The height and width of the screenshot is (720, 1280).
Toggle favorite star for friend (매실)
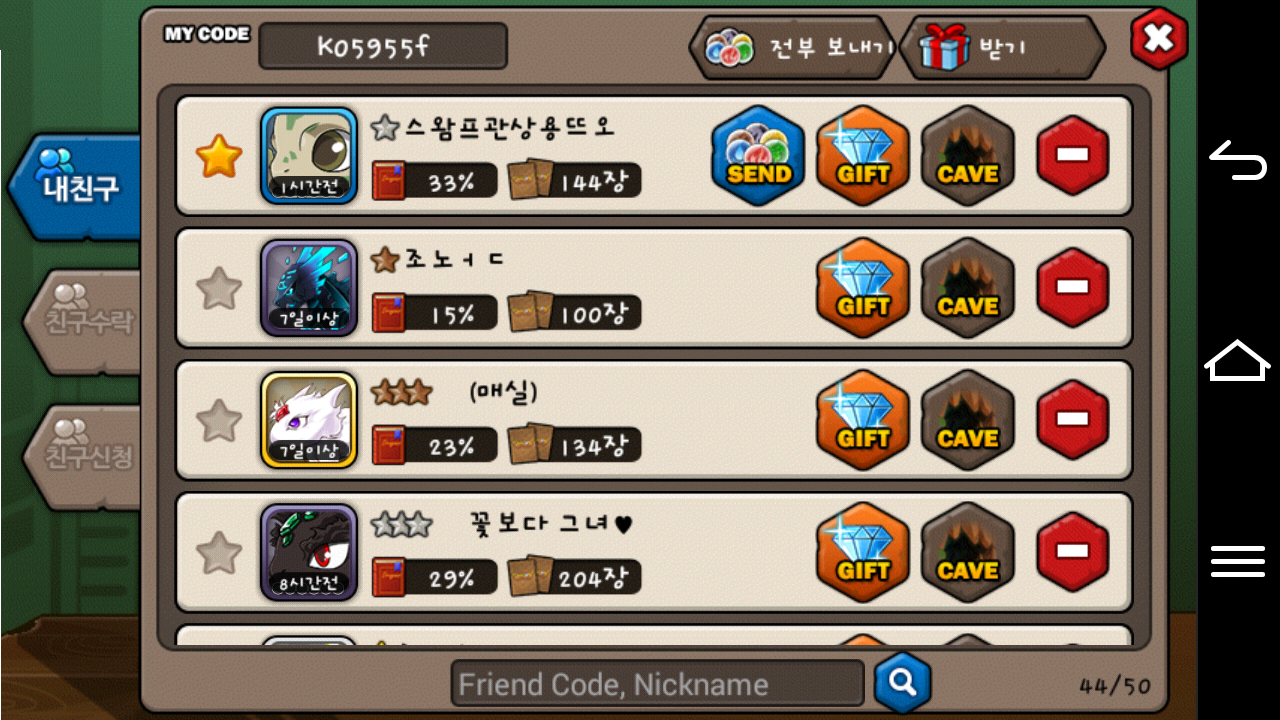click(x=219, y=421)
